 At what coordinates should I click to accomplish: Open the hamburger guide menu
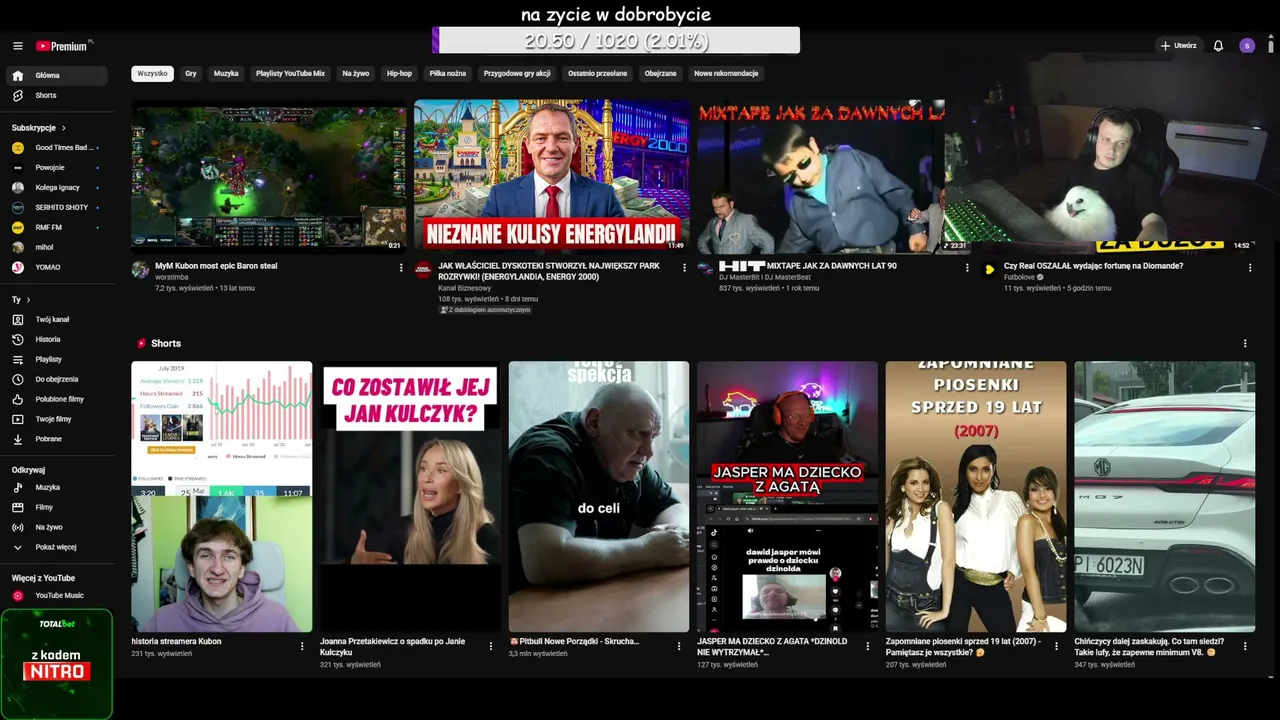pos(18,46)
